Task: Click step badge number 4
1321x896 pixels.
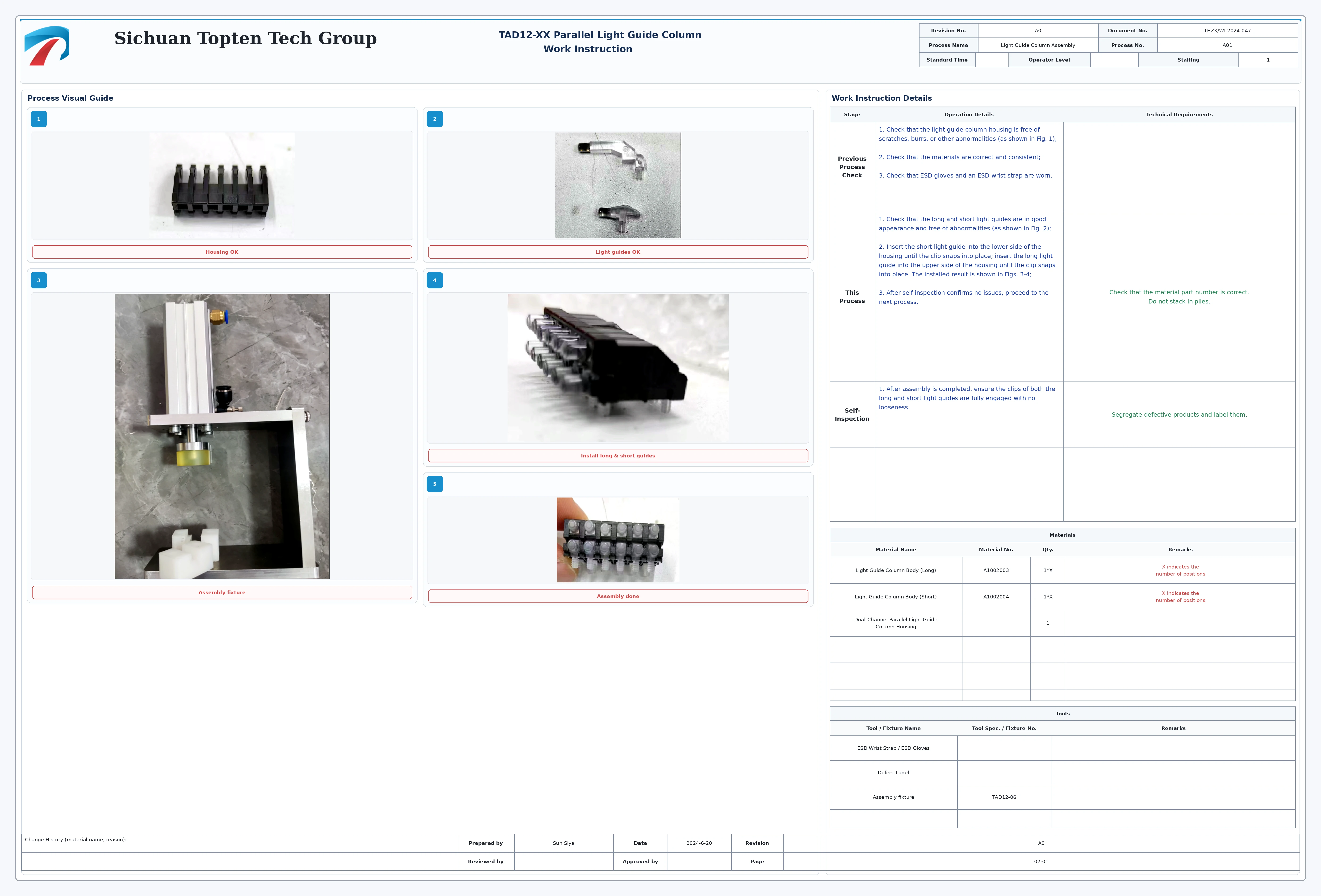Action: 435,280
